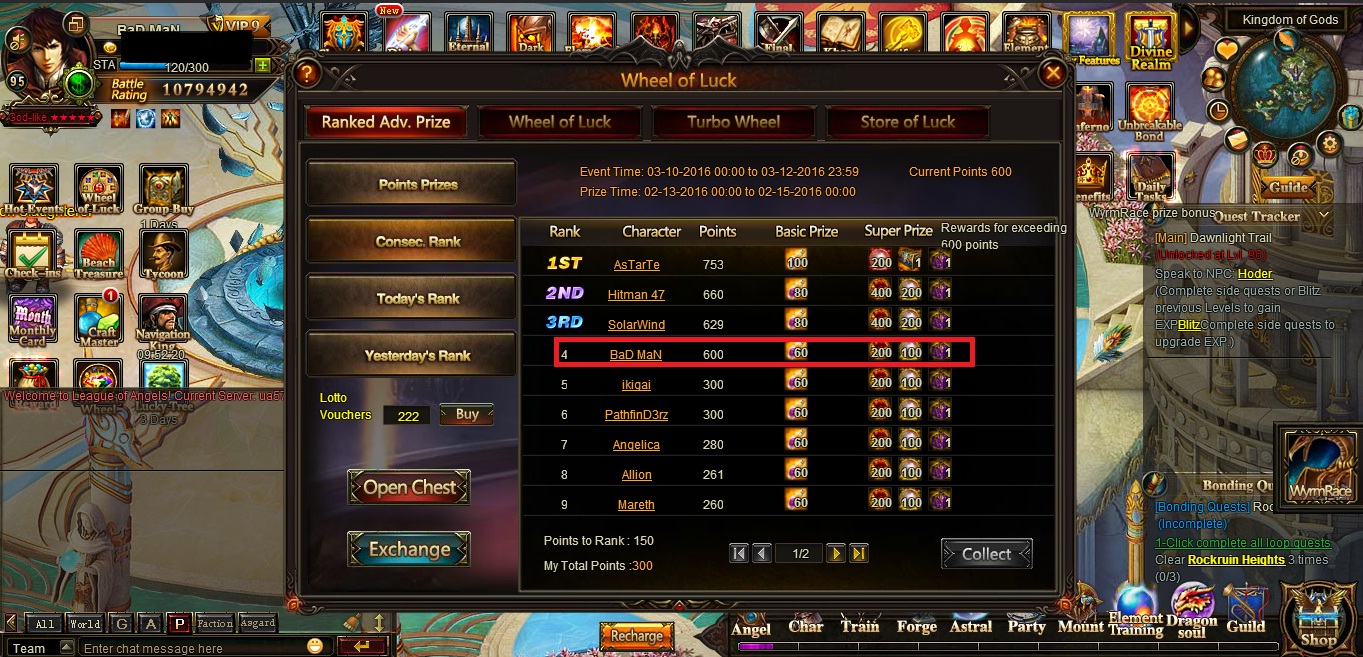Toggle the Faction chat channel
This screenshot has width=1363, height=657.
tap(215, 624)
